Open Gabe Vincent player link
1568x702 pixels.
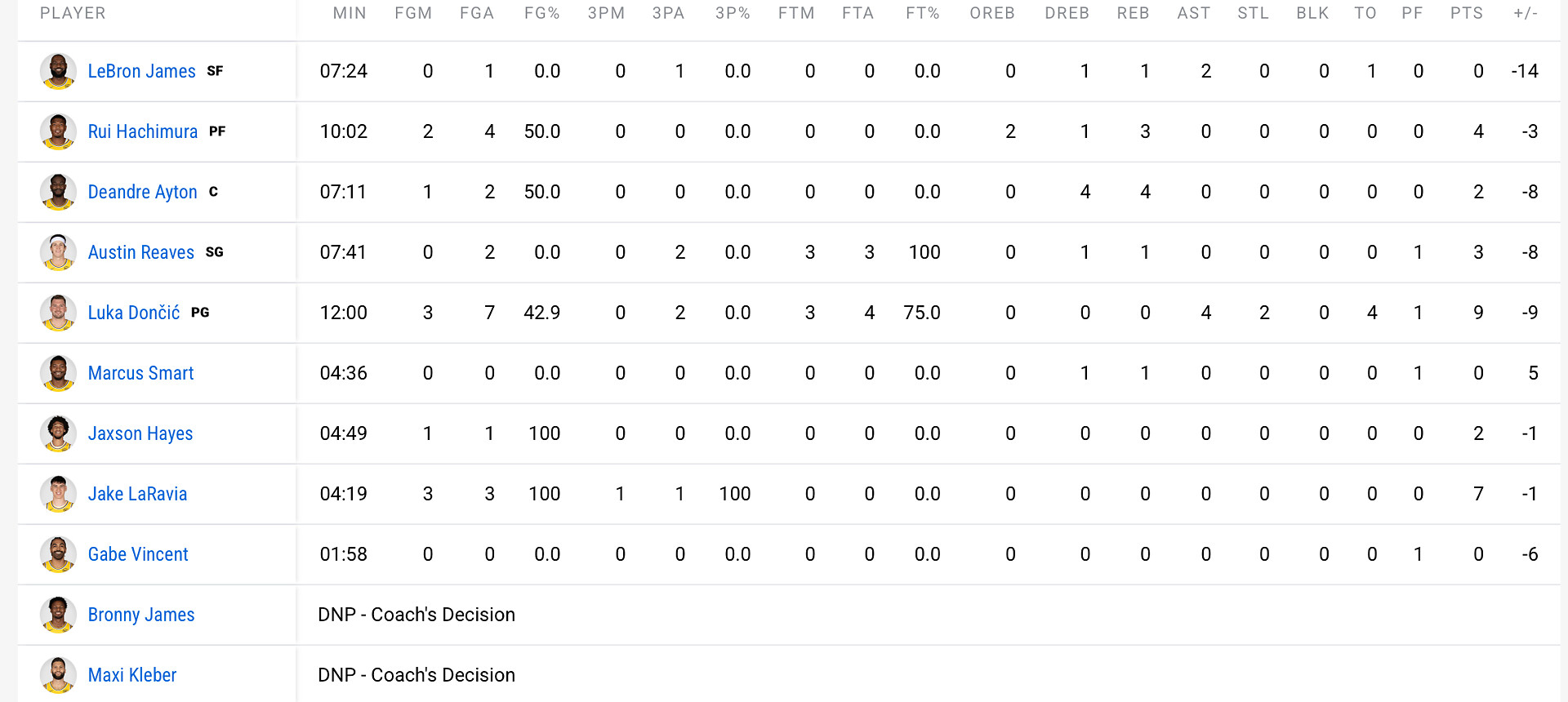[138, 554]
